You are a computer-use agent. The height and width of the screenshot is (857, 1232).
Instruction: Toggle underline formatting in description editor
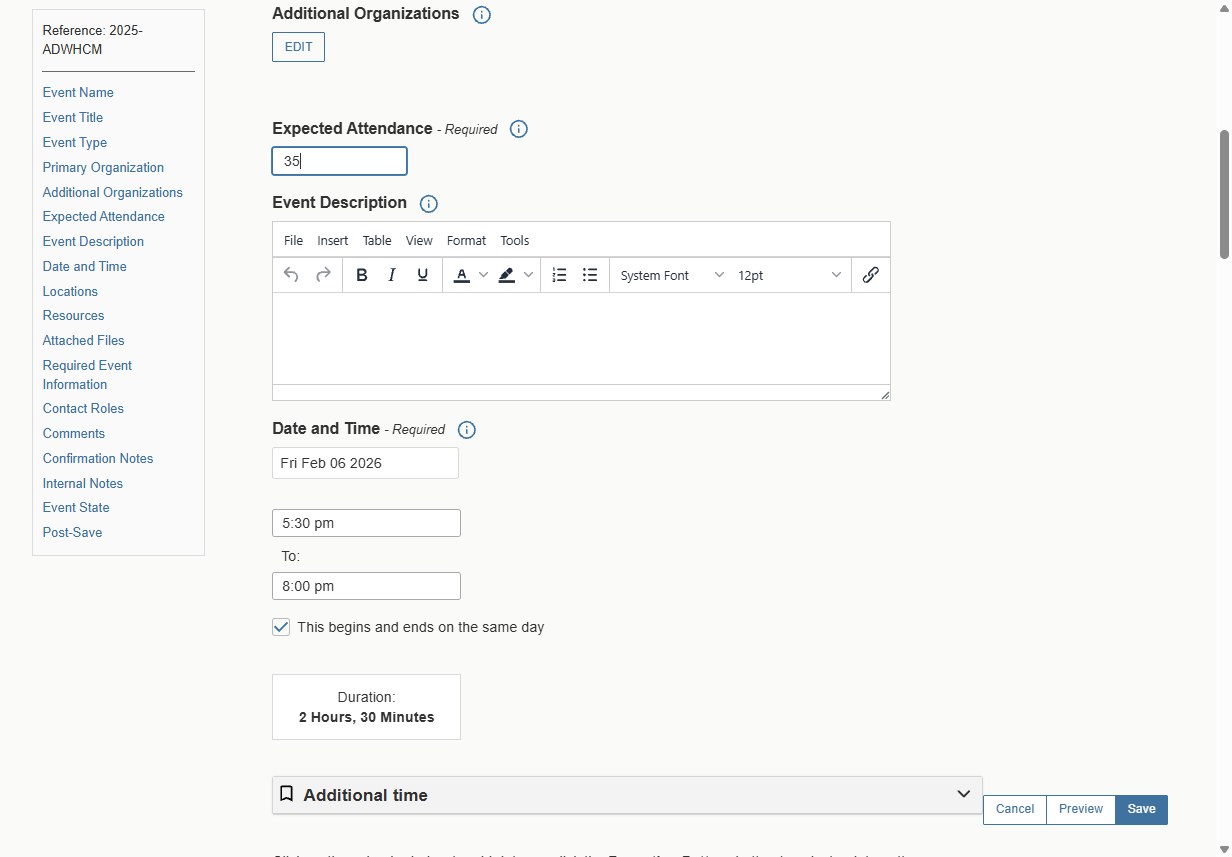pos(423,275)
